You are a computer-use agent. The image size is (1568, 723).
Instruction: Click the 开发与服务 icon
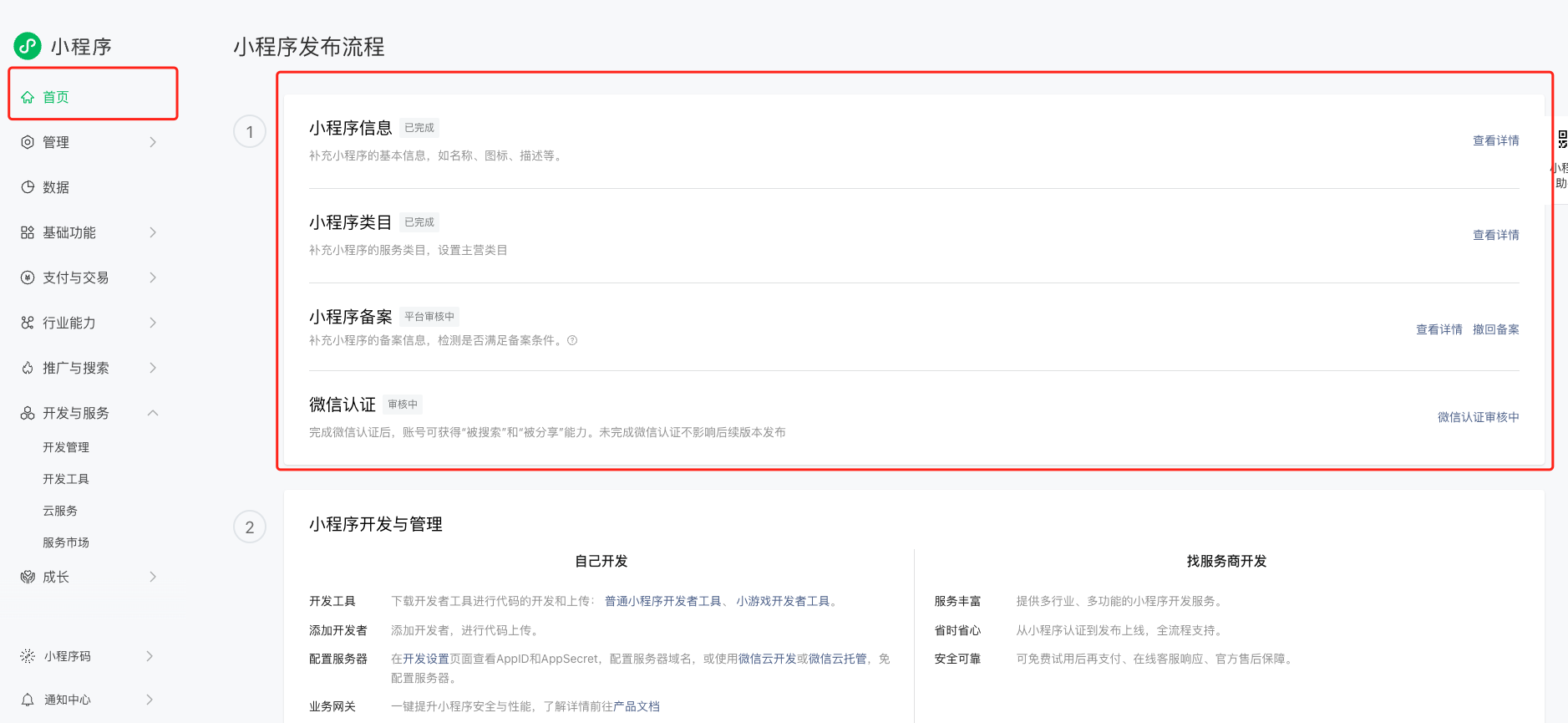(x=28, y=413)
